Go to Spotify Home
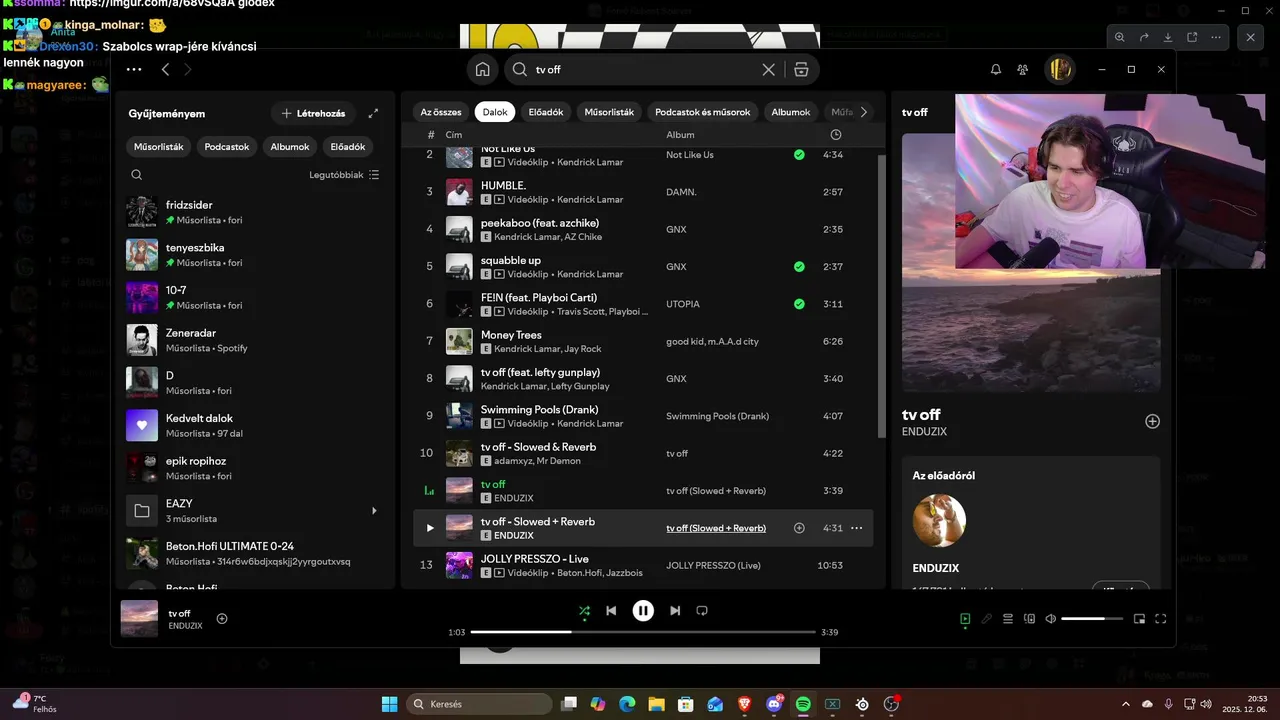The width and height of the screenshot is (1280, 720). click(483, 70)
